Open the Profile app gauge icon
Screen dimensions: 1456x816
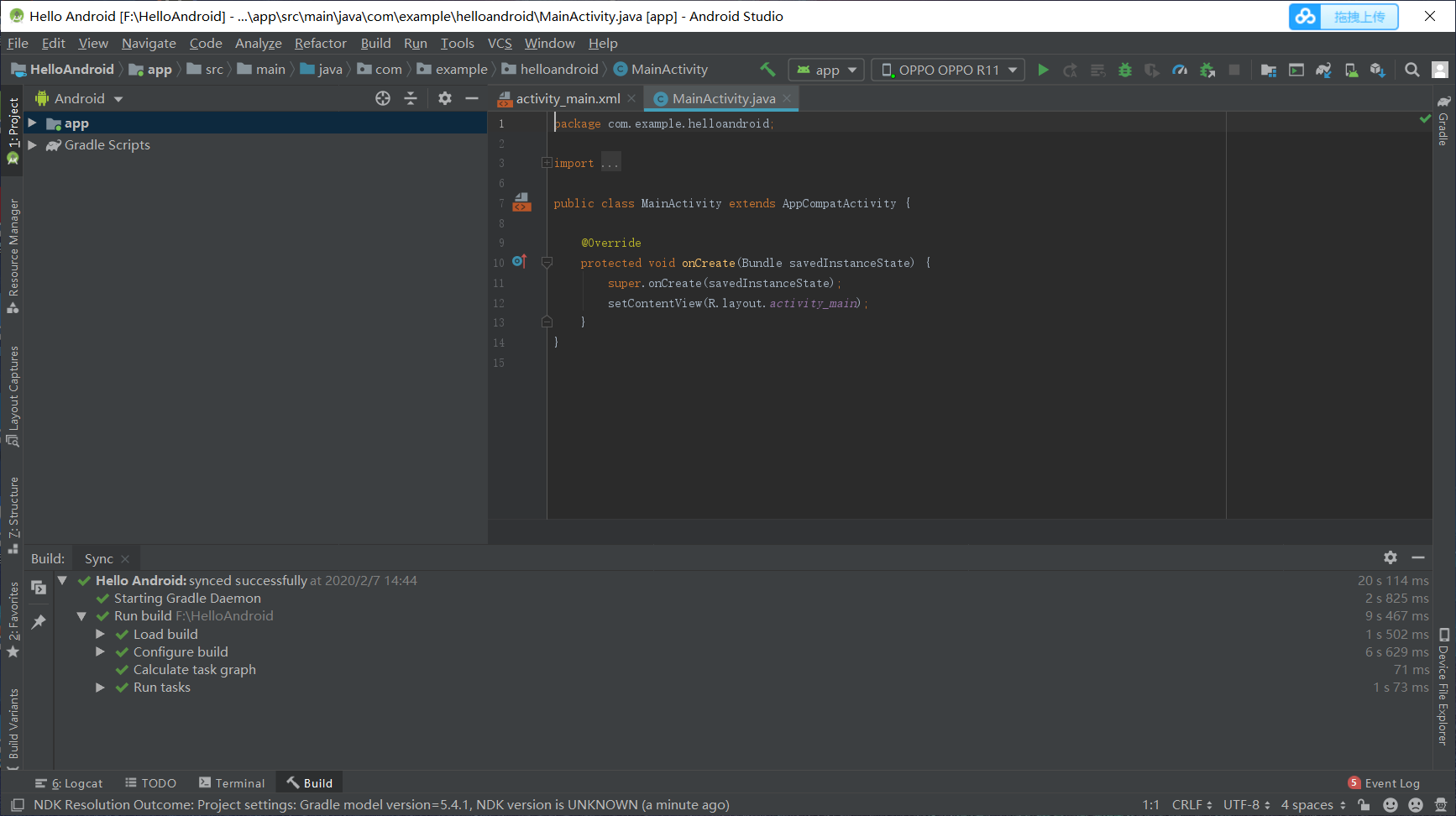pyautogui.click(x=1180, y=70)
